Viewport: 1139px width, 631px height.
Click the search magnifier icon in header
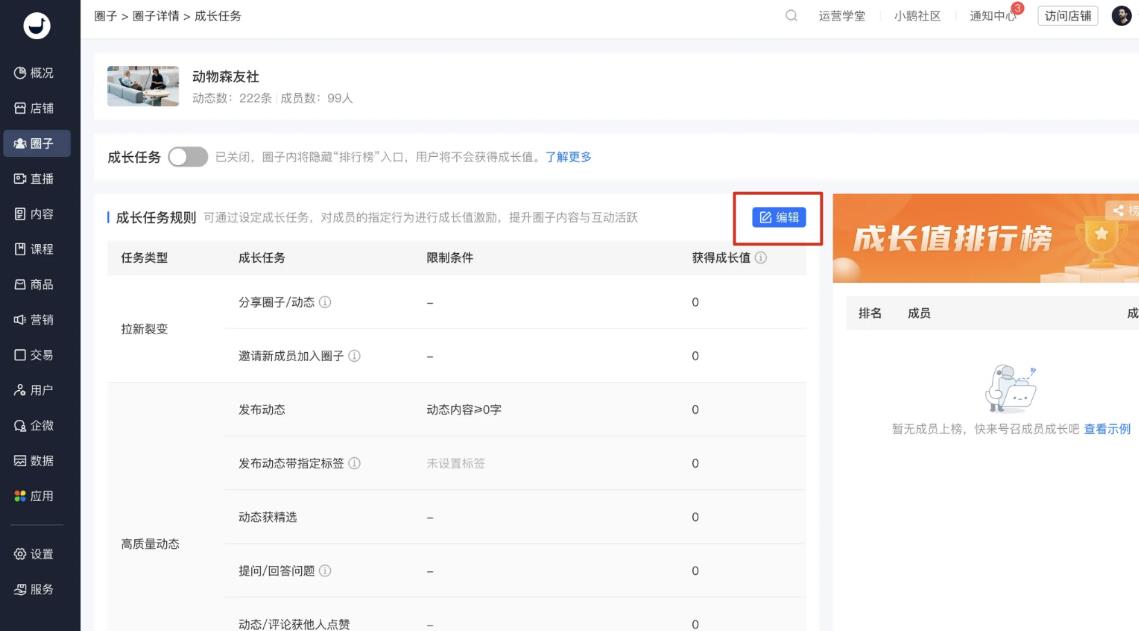[791, 16]
